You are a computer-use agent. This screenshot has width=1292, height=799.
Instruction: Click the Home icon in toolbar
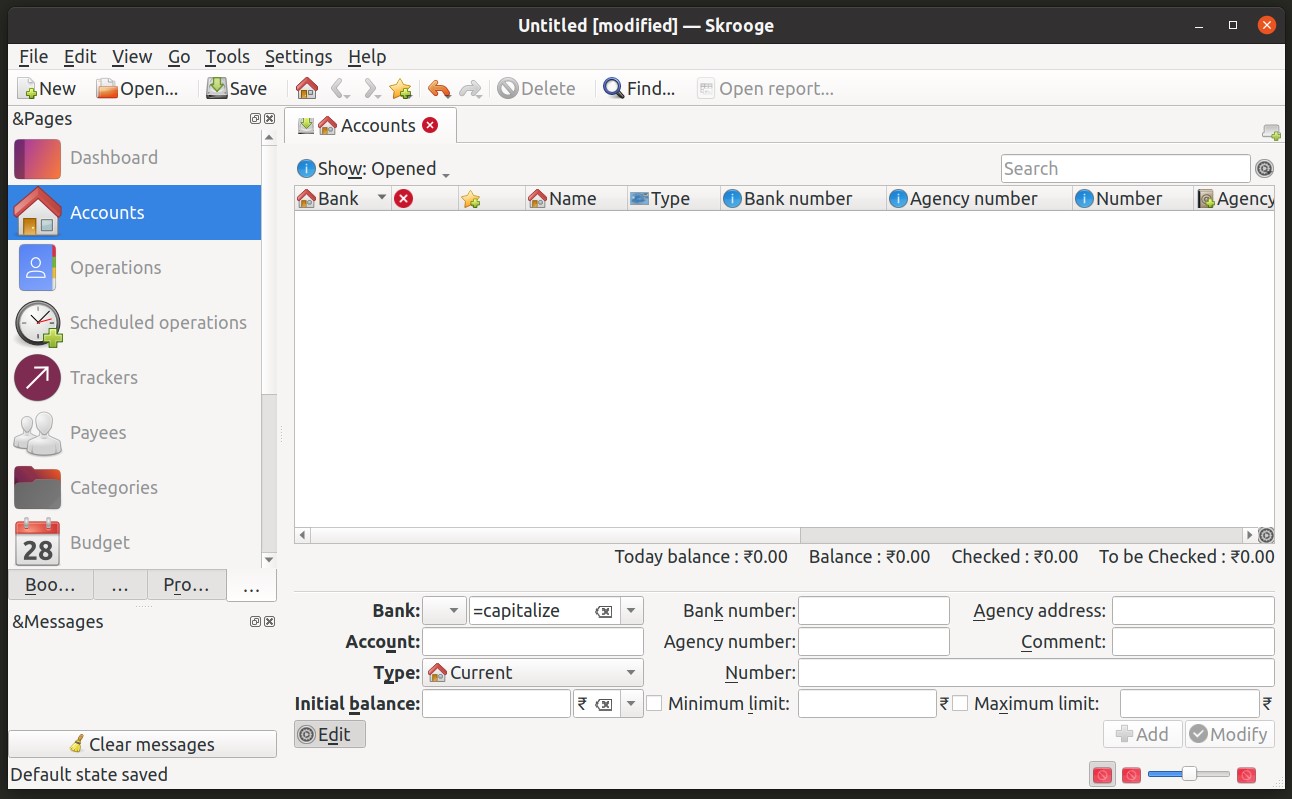click(x=307, y=88)
